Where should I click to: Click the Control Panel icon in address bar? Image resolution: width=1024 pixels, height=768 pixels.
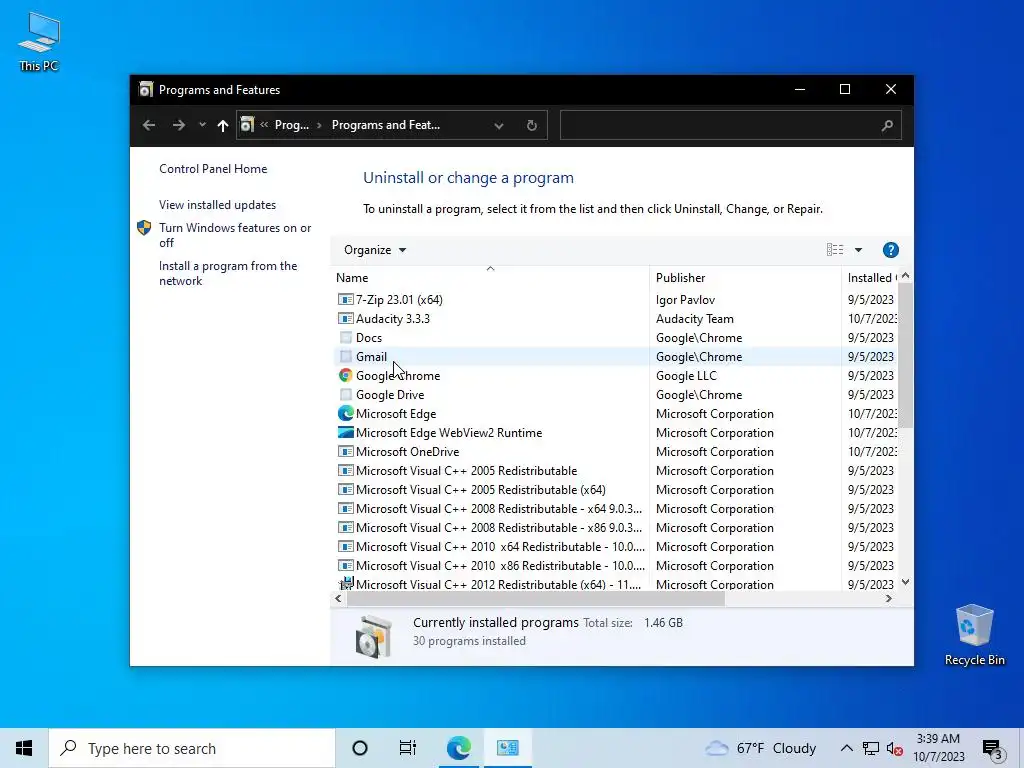[247, 125]
